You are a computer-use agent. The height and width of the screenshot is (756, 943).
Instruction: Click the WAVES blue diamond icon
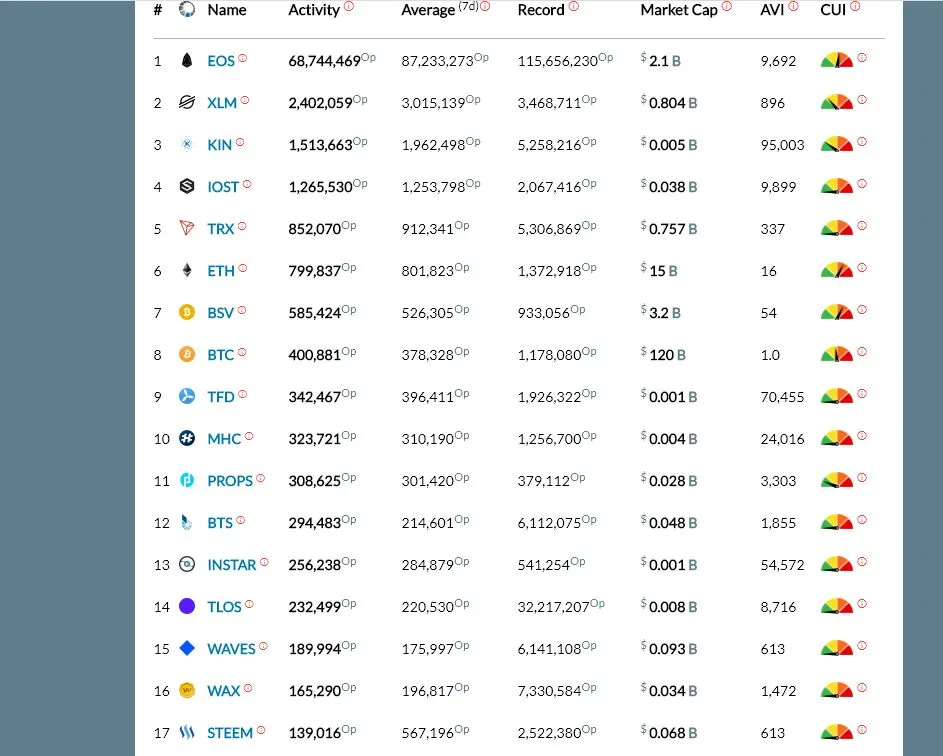click(x=187, y=648)
